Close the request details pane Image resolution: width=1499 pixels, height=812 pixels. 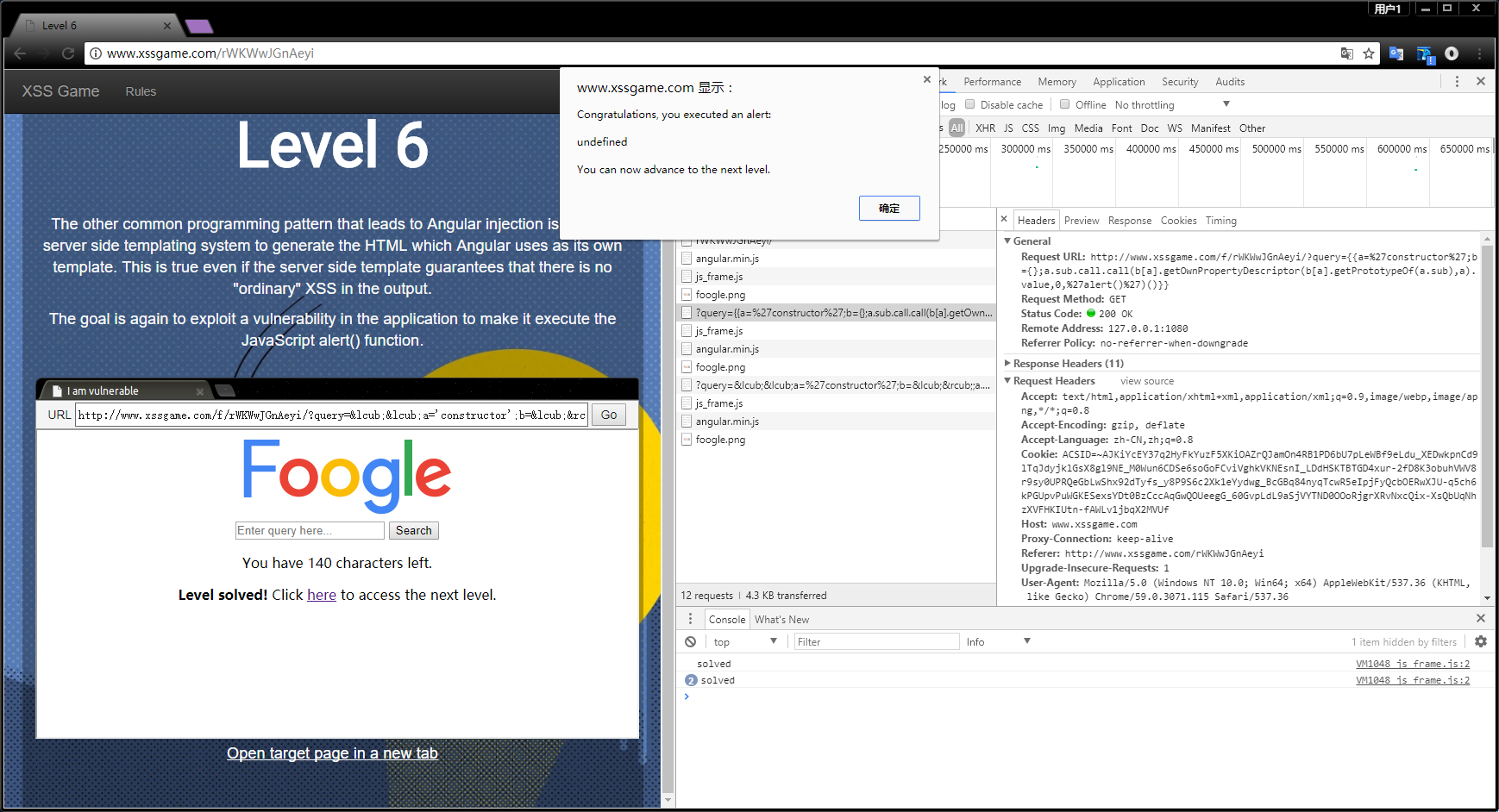[1004, 220]
